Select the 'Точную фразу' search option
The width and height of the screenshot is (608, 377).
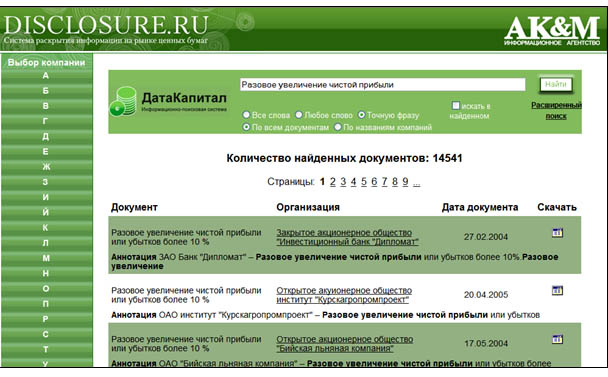pos(361,115)
